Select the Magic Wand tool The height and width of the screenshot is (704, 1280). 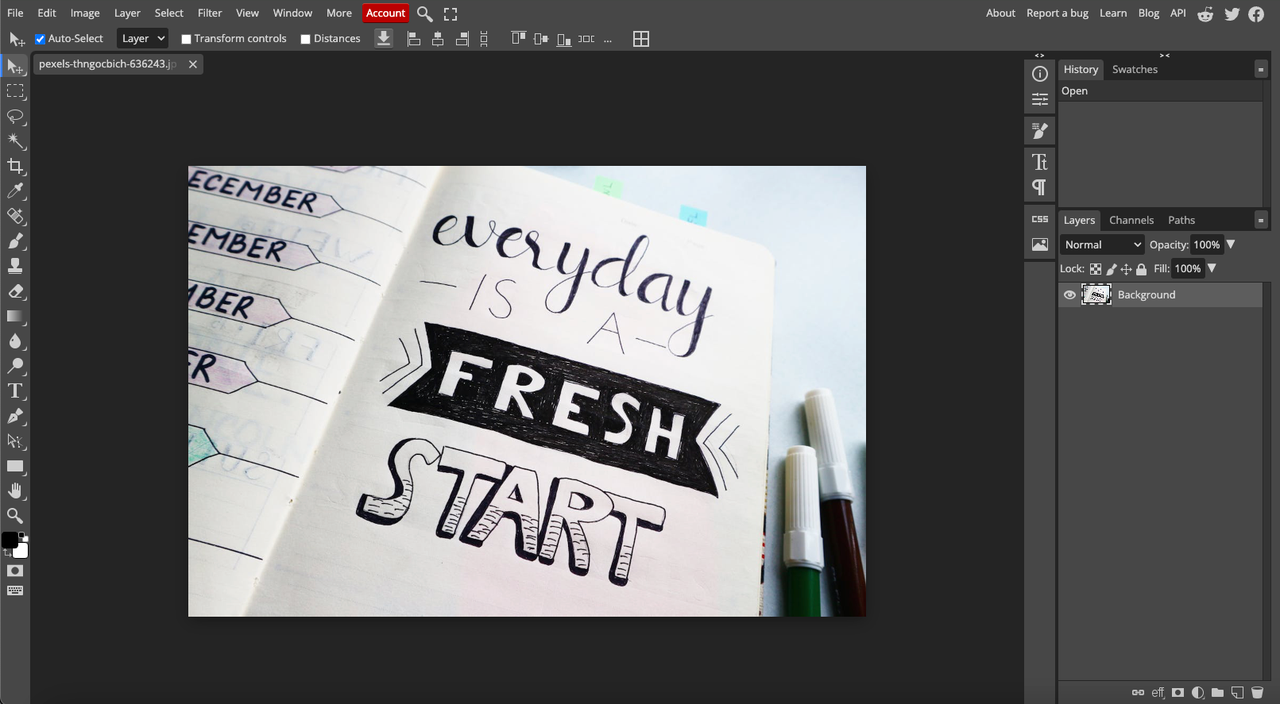pyautogui.click(x=15, y=141)
